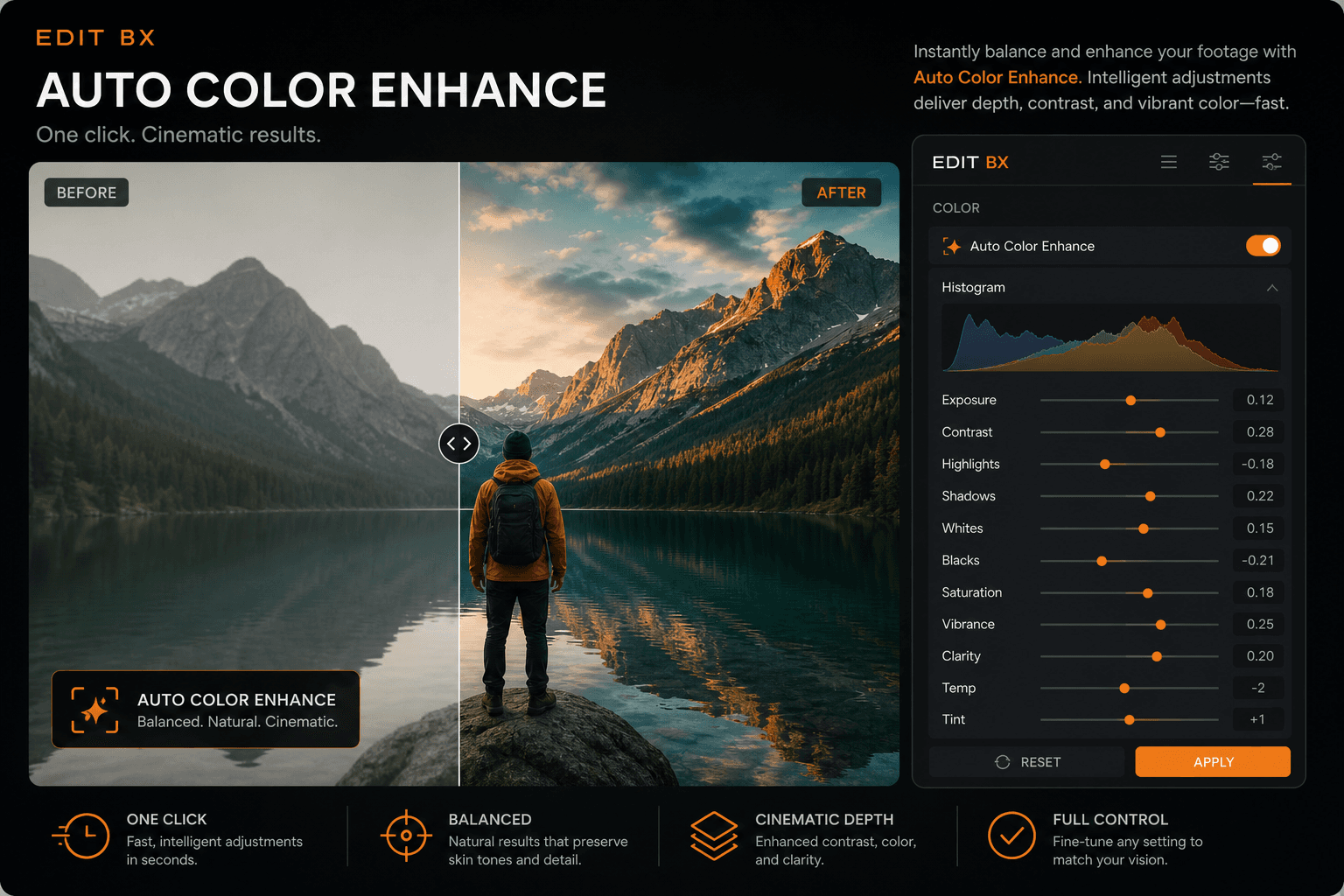Collapse the Histogram section chevron
1344x896 pixels.
1272,288
